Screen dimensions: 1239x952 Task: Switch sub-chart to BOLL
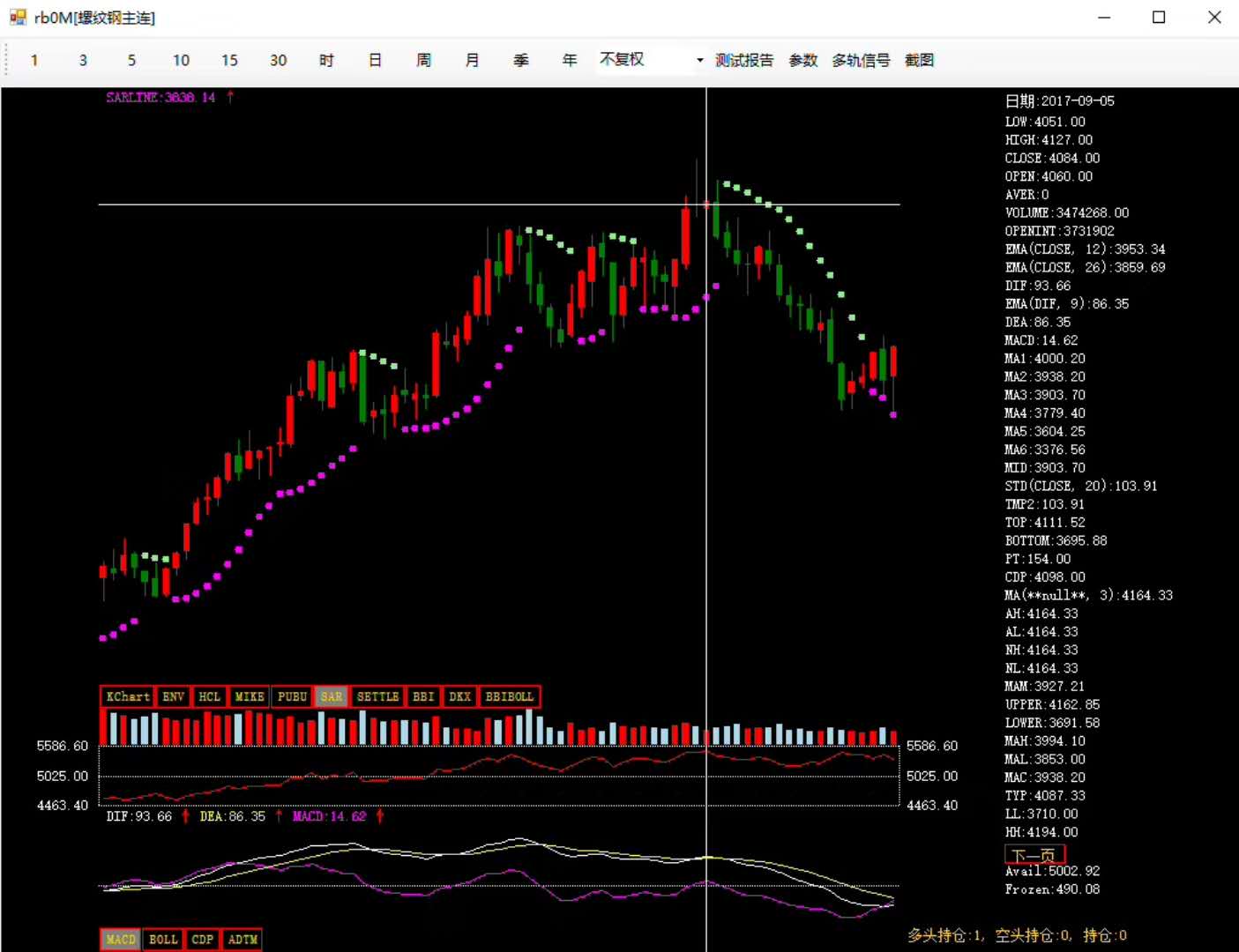(x=163, y=940)
